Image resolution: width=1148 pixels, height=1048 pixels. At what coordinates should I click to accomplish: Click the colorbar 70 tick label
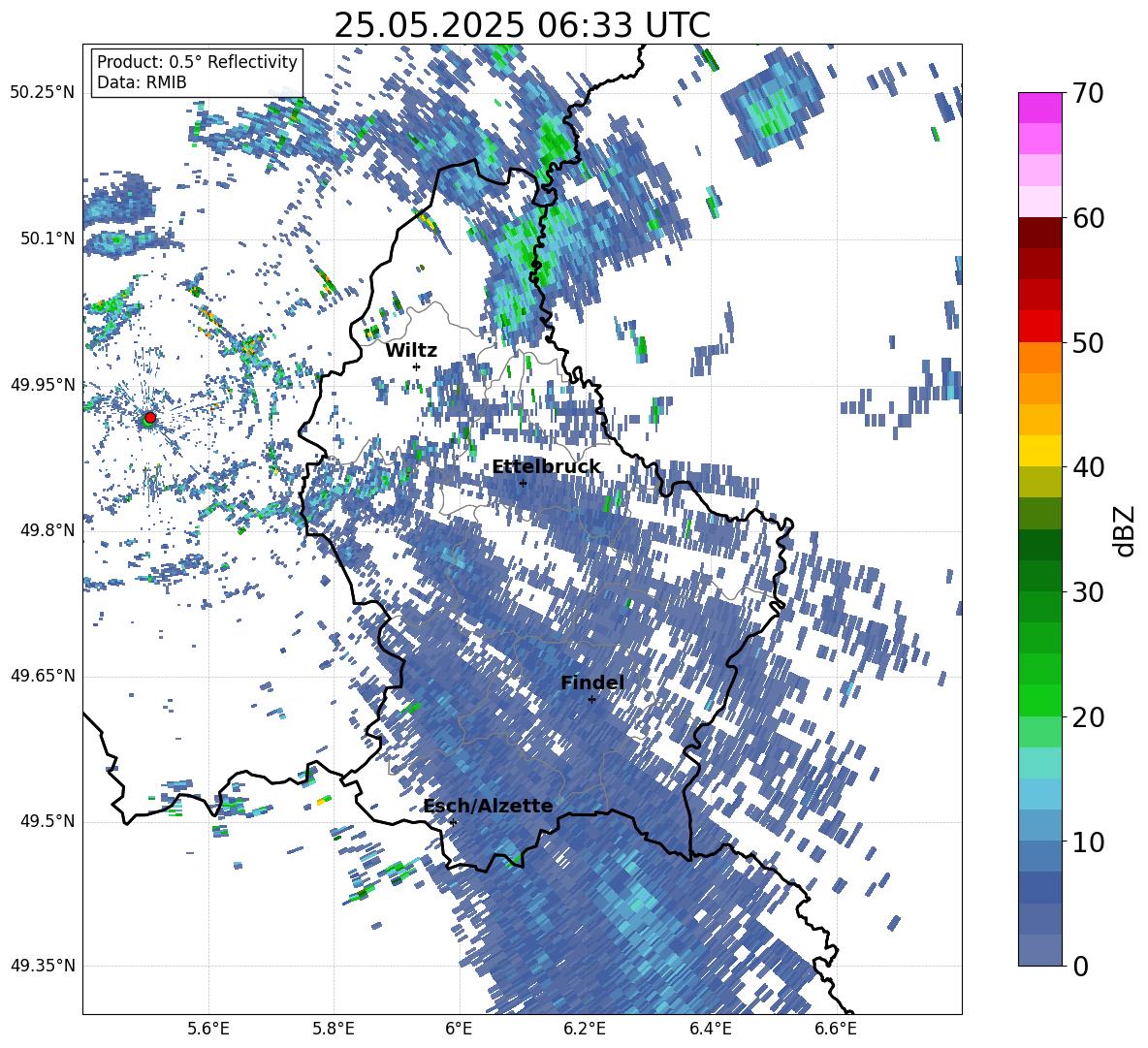pyautogui.click(x=1087, y=93)
